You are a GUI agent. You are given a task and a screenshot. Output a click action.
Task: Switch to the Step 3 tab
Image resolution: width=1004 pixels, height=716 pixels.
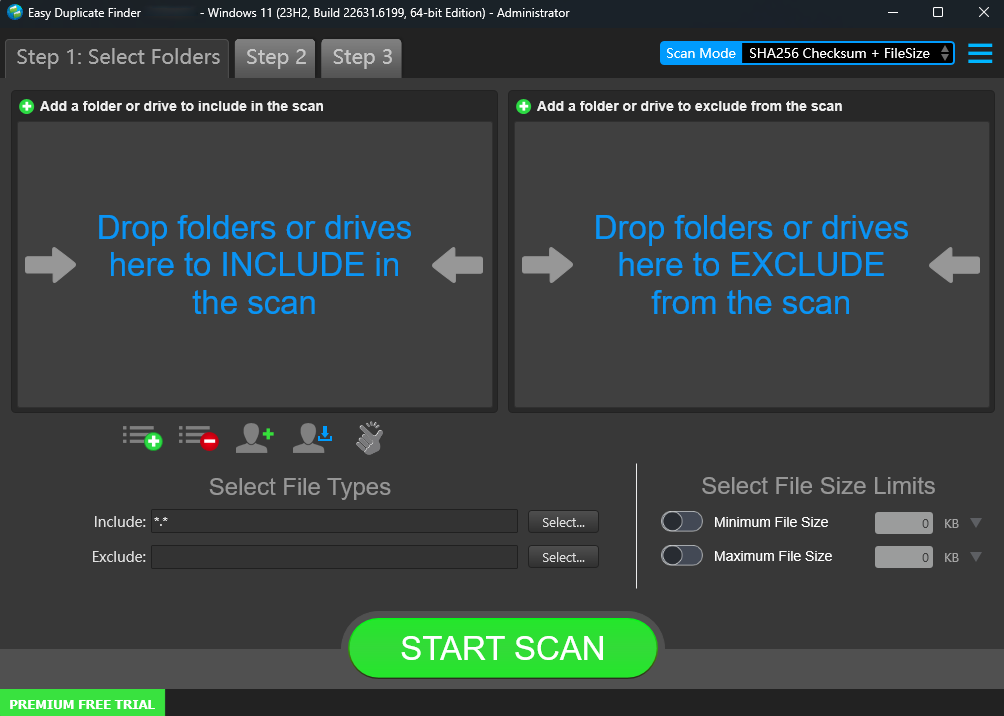pyautogui.click(x=362, y=58)
